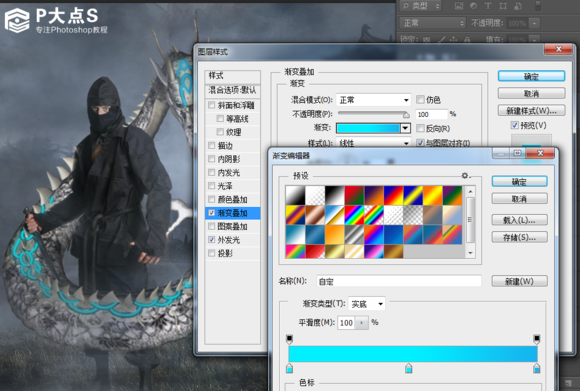Click lock image pixels brush icon
The width and height of the screenshot is (580, 391).
click(x=441, y=39)
